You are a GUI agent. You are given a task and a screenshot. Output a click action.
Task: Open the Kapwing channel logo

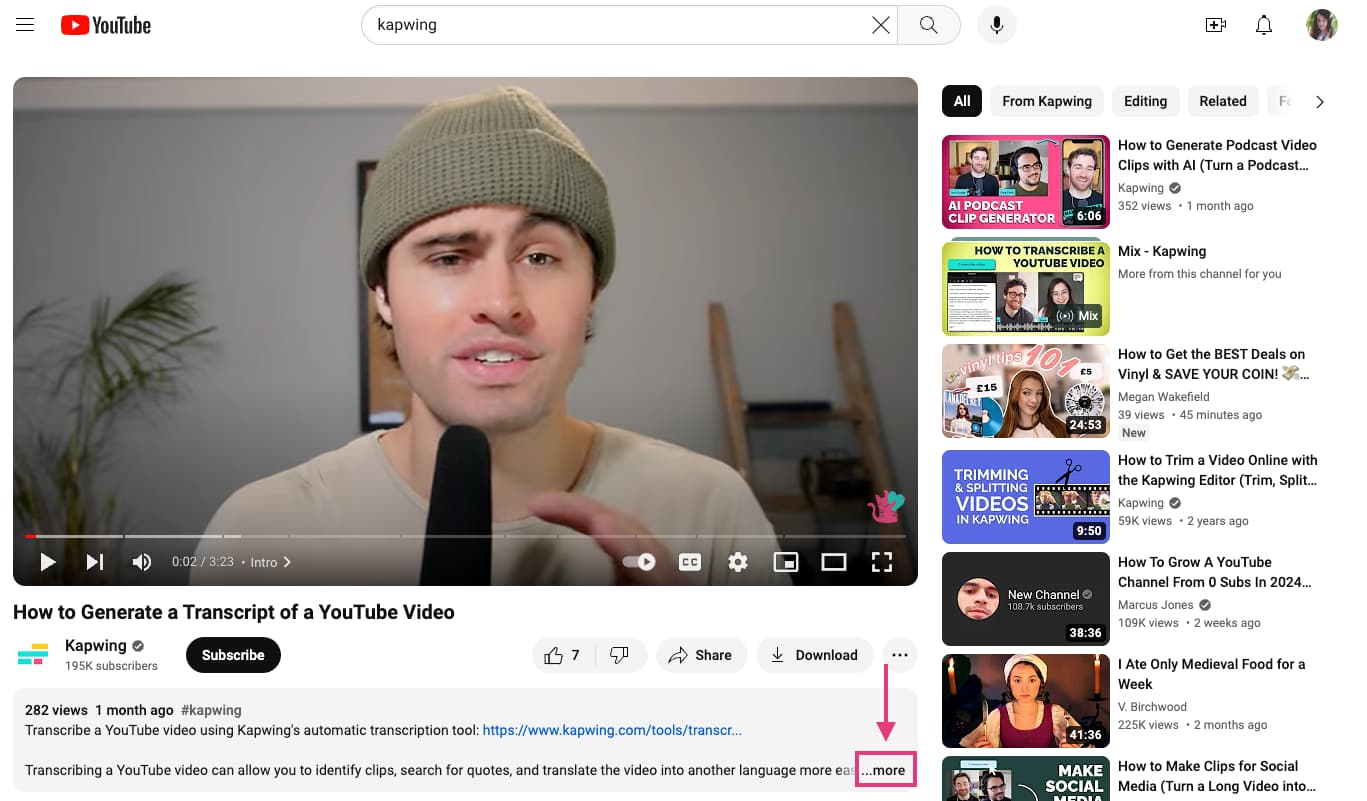pos(33,655)
